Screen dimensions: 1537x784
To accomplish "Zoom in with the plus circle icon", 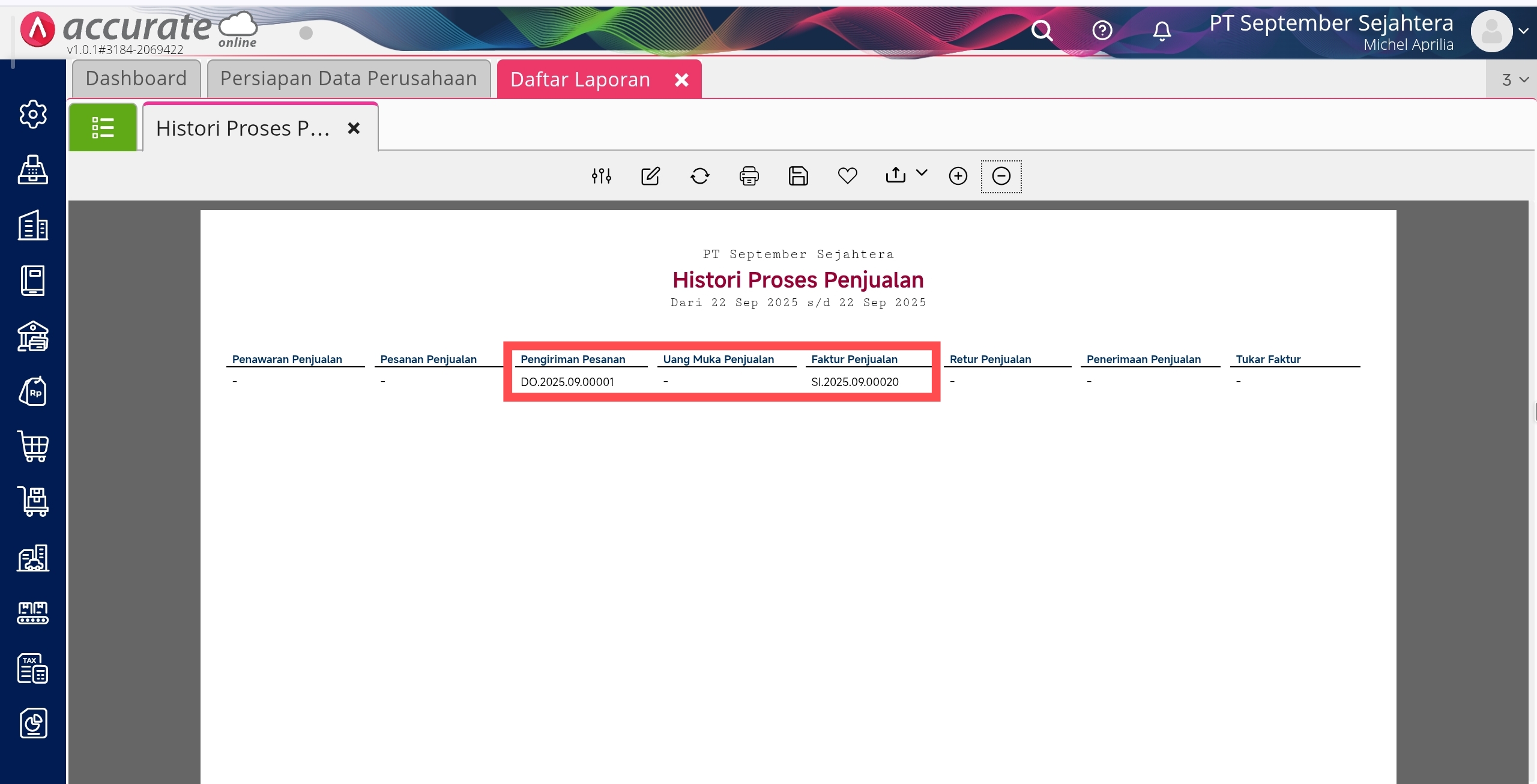I will pyautogui.click(x=958, y=176).
